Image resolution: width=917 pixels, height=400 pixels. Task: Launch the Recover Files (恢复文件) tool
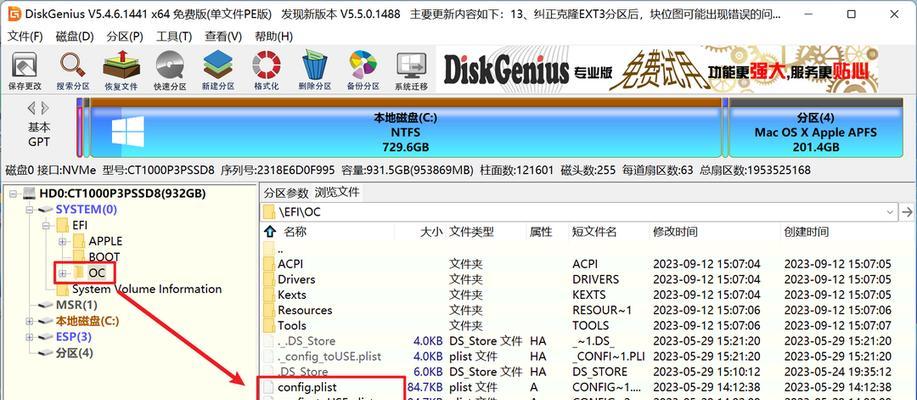coord(121,71)
